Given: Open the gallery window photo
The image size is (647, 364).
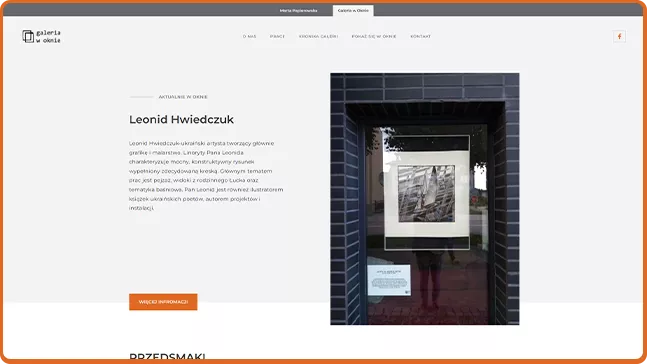Looking at the screenshot, I should point(425,199).
